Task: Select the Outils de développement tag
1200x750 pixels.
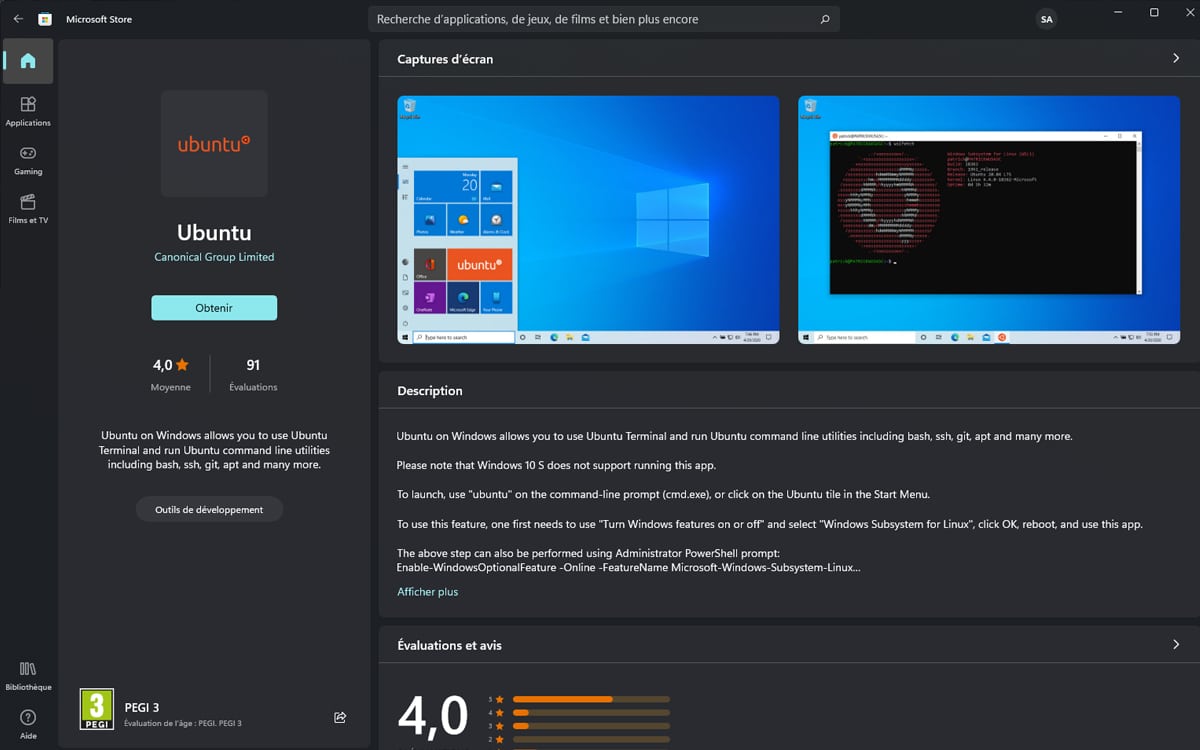Action: tap(209, 510)
